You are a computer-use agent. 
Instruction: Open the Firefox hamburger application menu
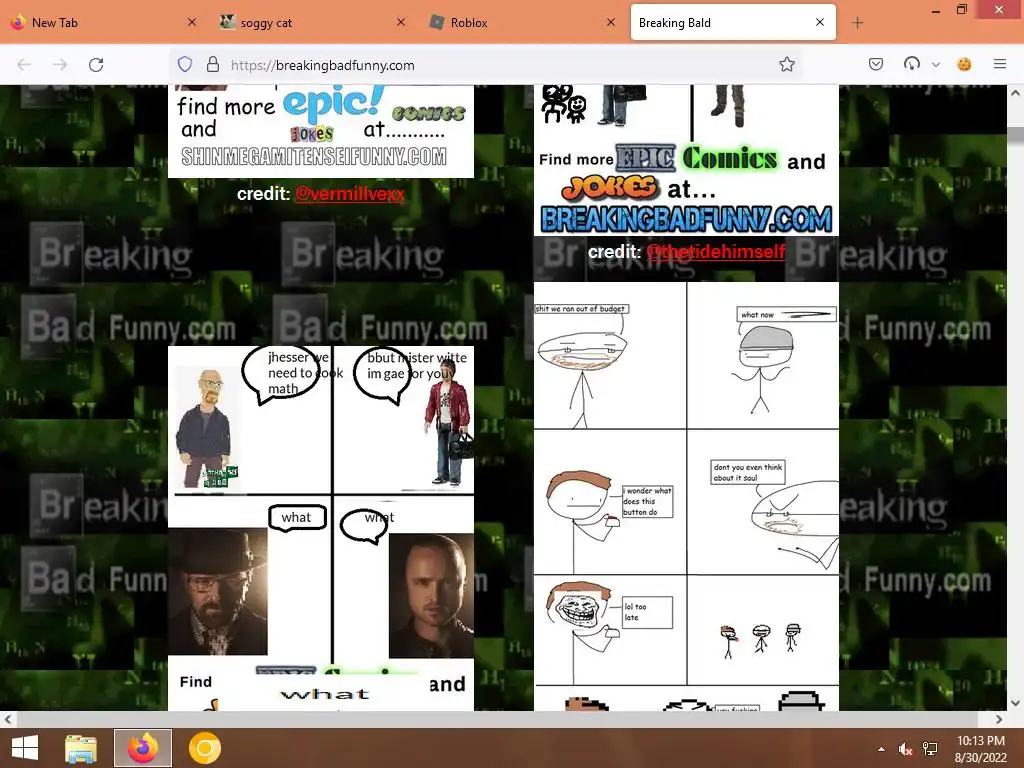(x=1000, y=64)
